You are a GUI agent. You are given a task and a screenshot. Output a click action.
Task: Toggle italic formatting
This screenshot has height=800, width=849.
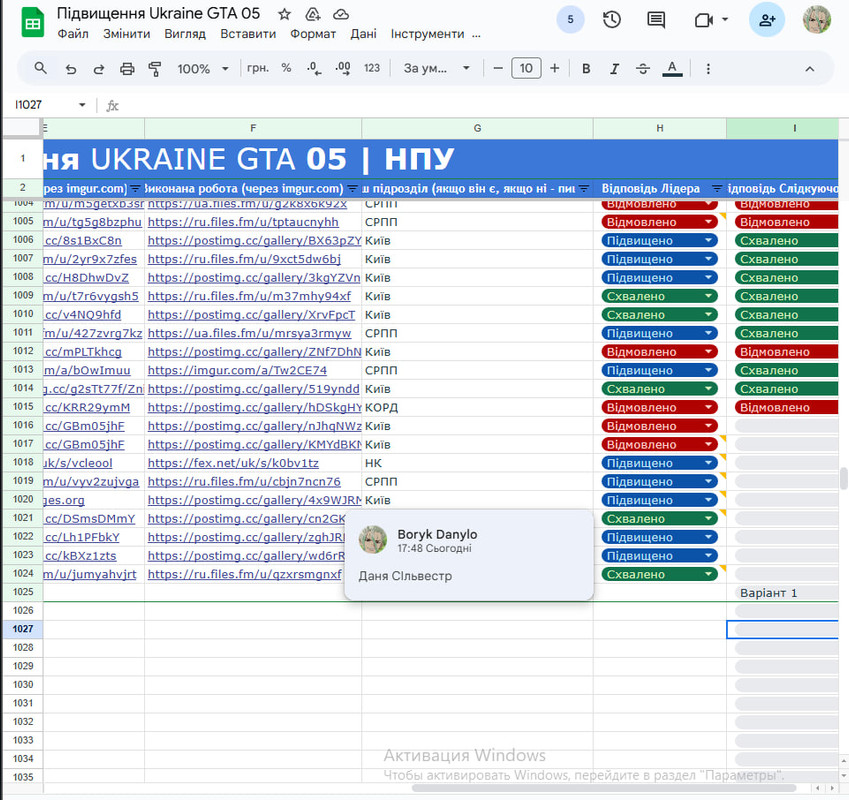tap(614, 69)
